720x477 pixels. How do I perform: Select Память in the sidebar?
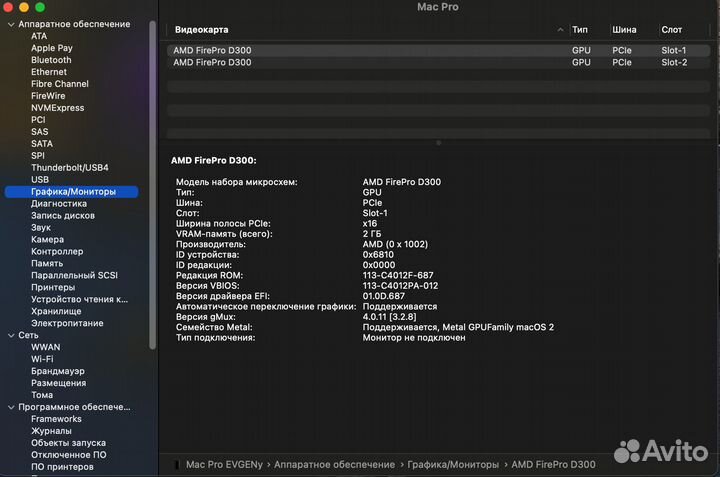tap(47, 263)
